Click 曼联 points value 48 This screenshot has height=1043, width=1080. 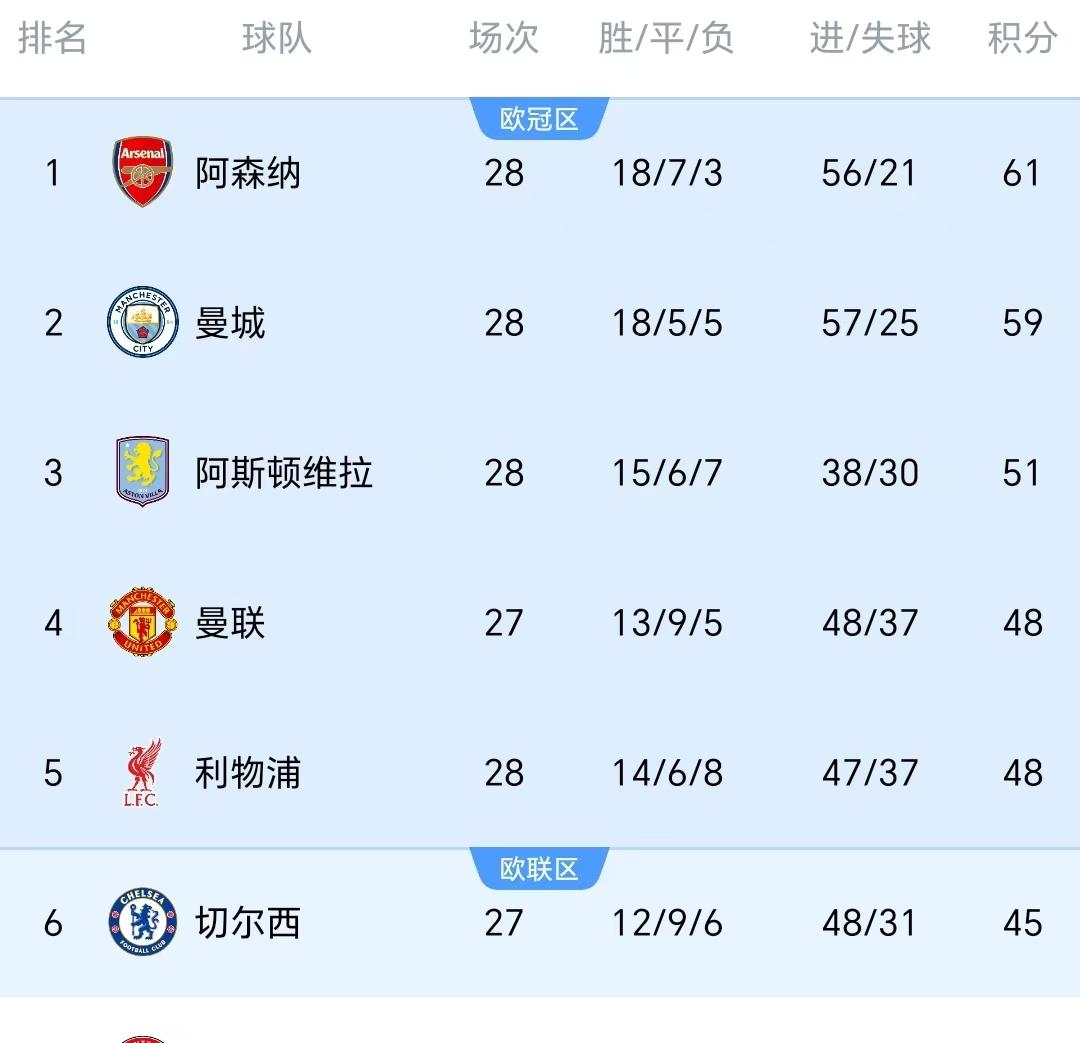coord(1022,623)
